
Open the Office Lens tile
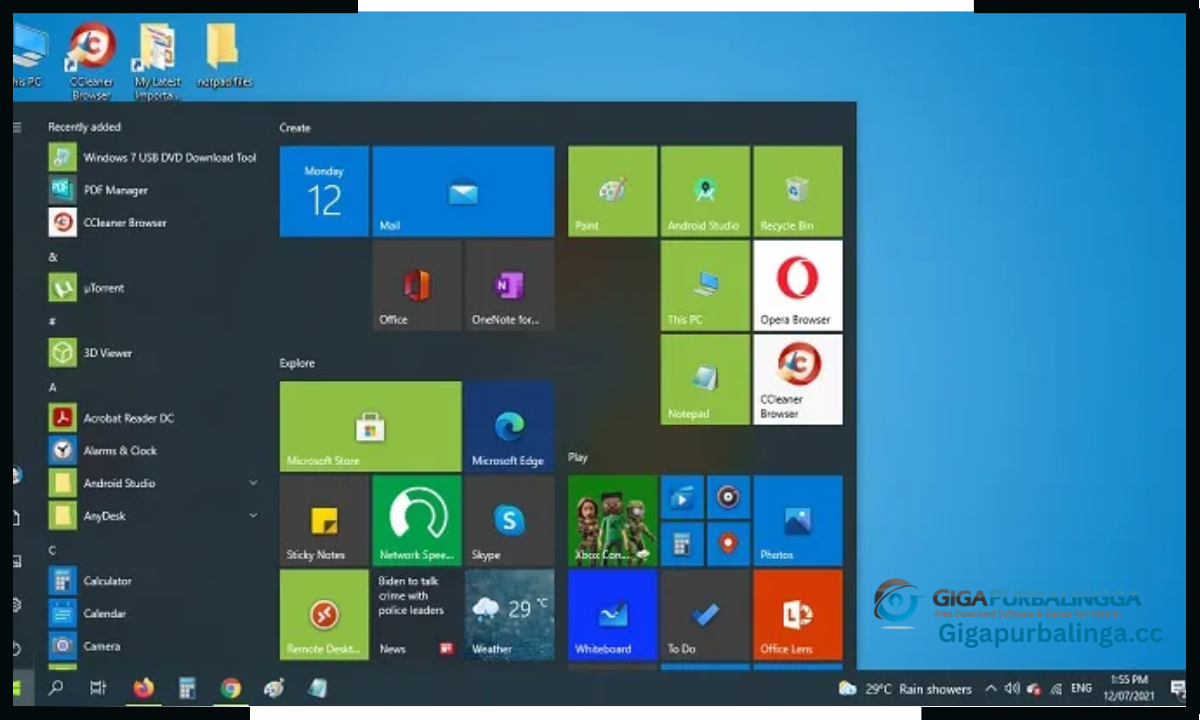[x=798, y=614]
